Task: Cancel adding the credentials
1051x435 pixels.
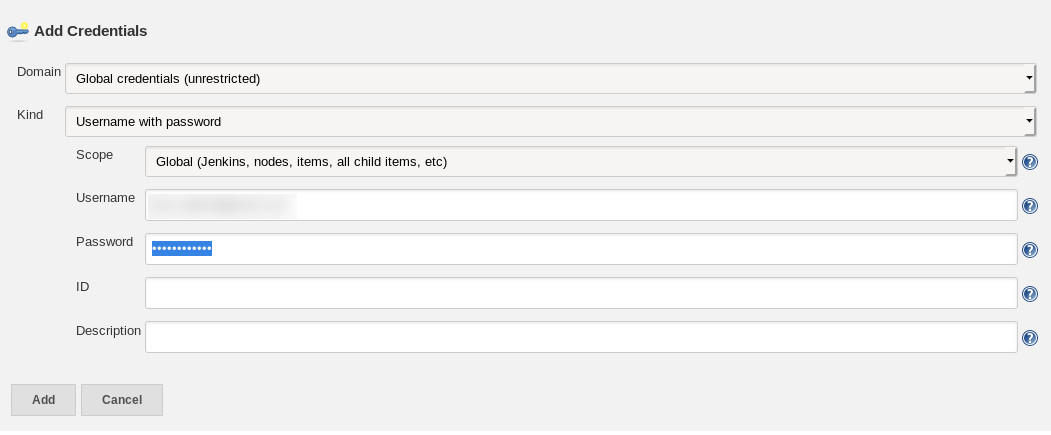Action: (x=122, y=399)
